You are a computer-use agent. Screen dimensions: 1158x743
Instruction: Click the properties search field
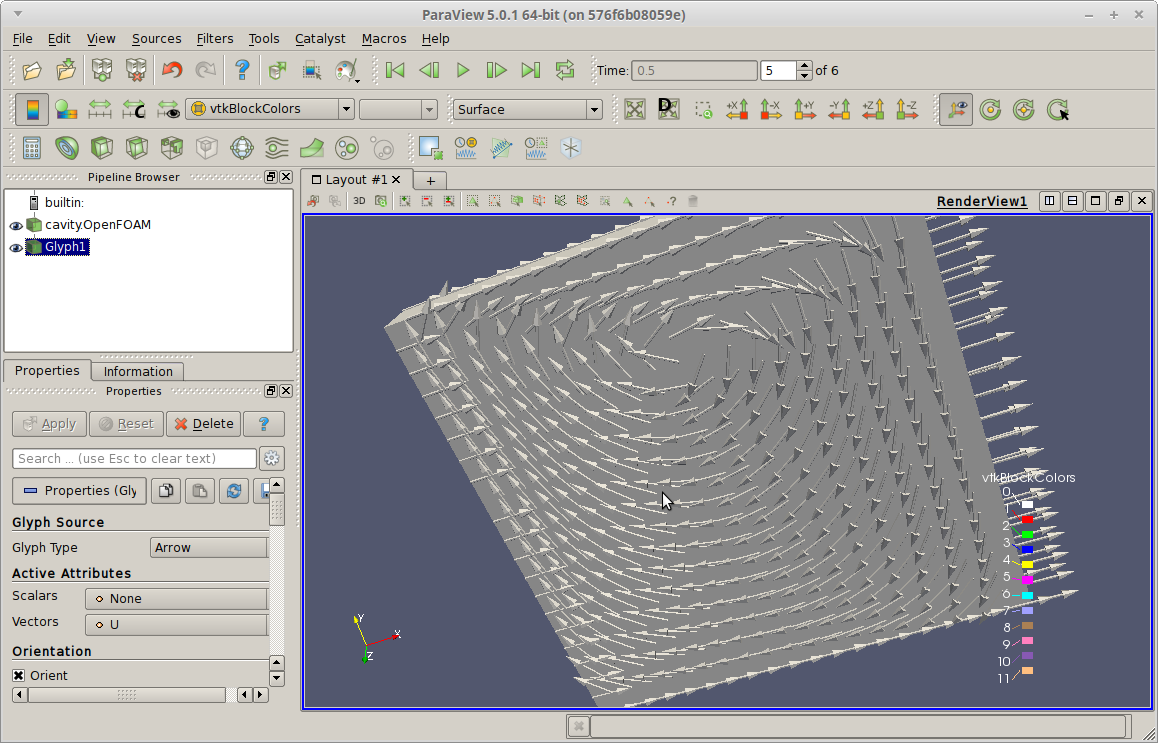135,458
